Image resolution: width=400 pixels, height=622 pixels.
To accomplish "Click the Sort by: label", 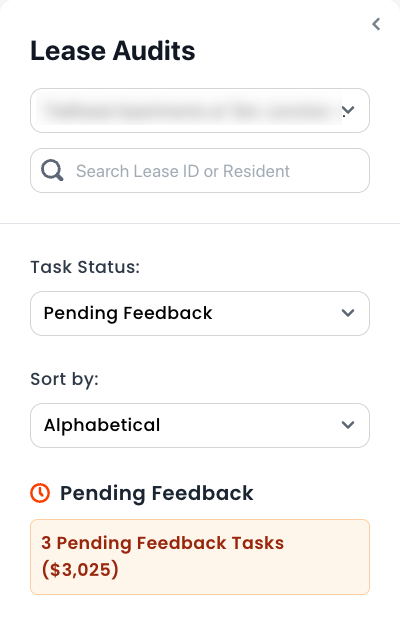I will pos(65,379).
